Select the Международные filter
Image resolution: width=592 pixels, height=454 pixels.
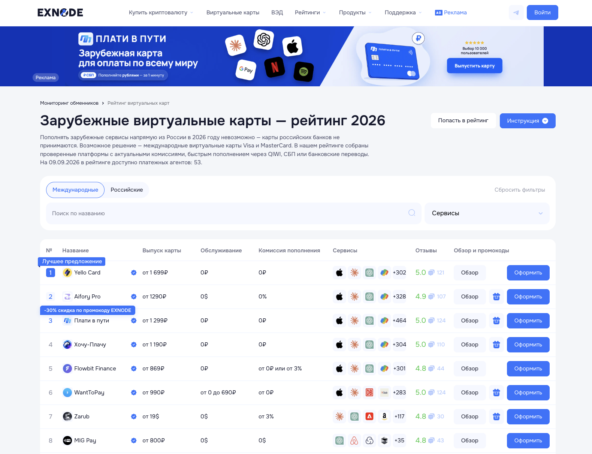[75, 190]
